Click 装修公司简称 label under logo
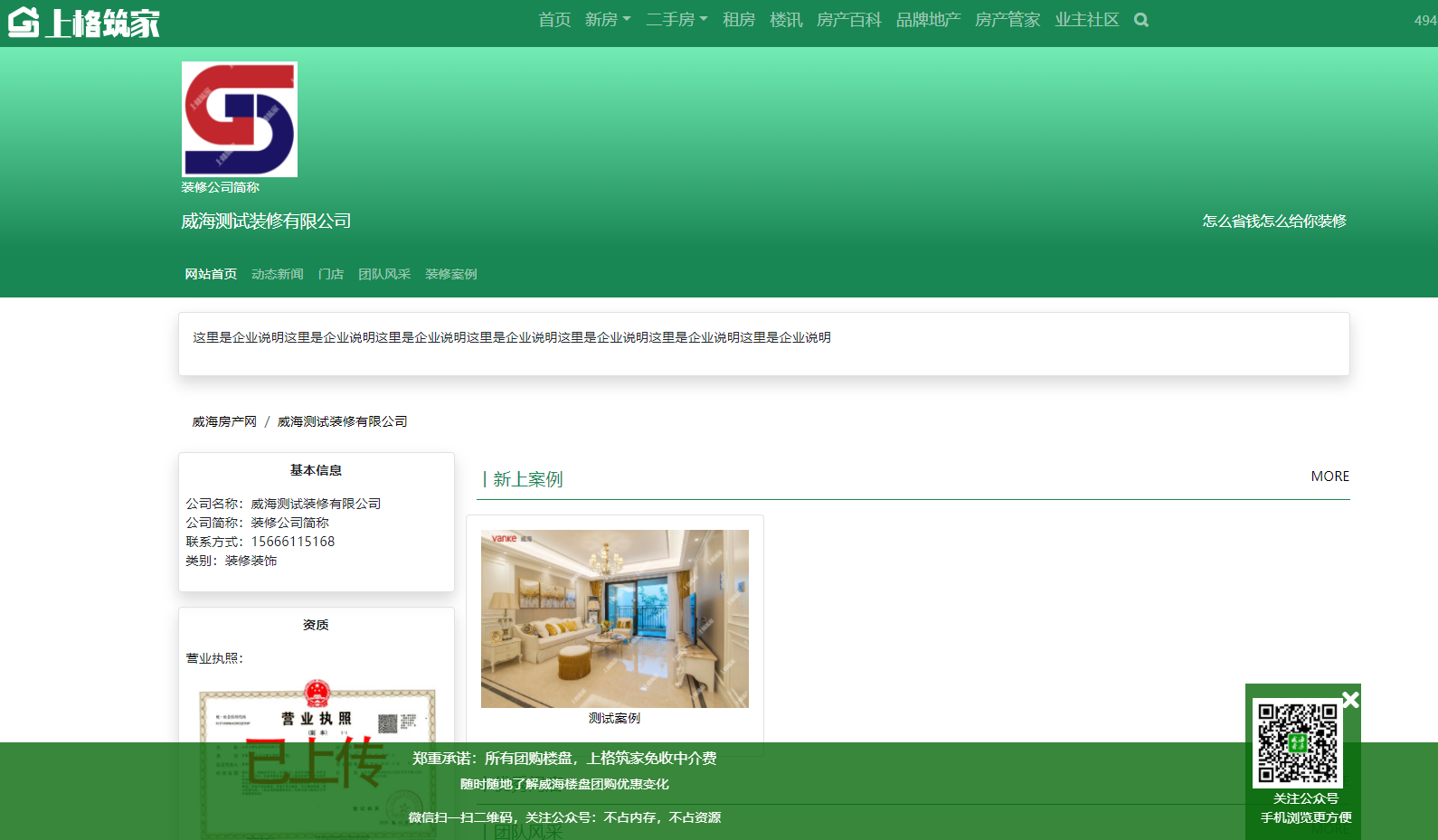 (220, 187)
